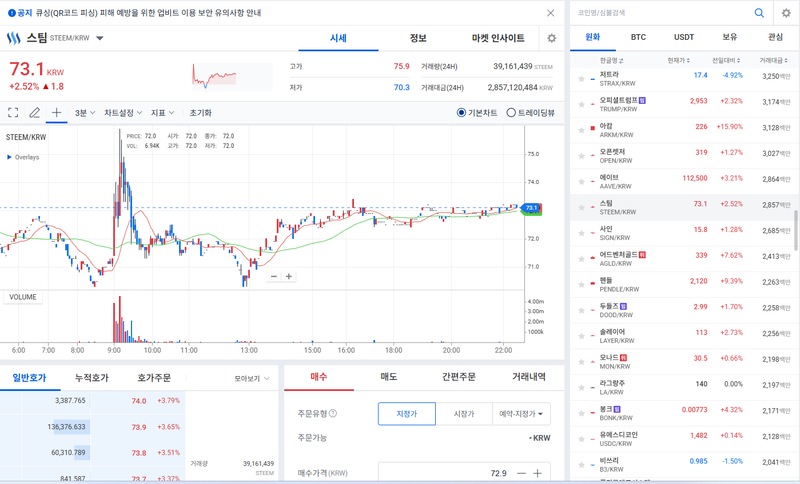Switch to 누적호가 tab
Viewport: 800px width, 484px height.
click(92, 378)
